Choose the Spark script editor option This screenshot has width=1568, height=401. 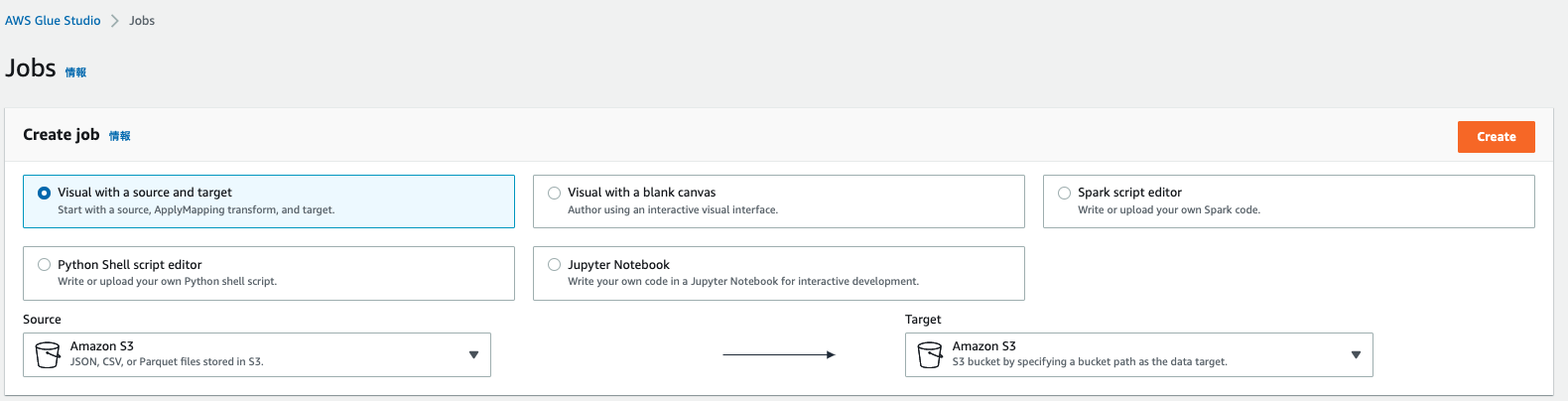pyautogui.click(x=1065, y=193)
